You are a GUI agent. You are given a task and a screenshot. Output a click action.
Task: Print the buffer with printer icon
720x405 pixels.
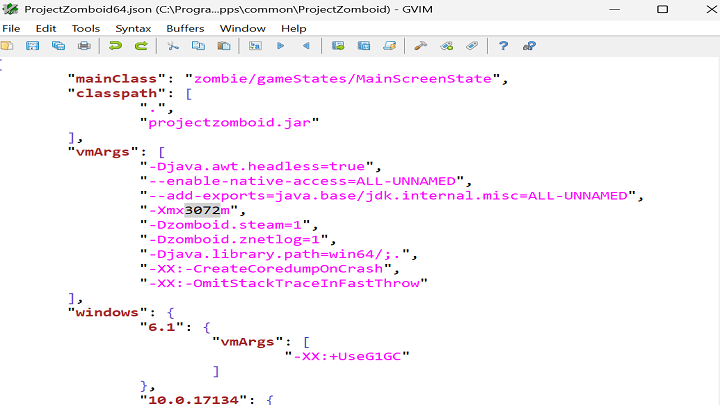coord(84,46)
